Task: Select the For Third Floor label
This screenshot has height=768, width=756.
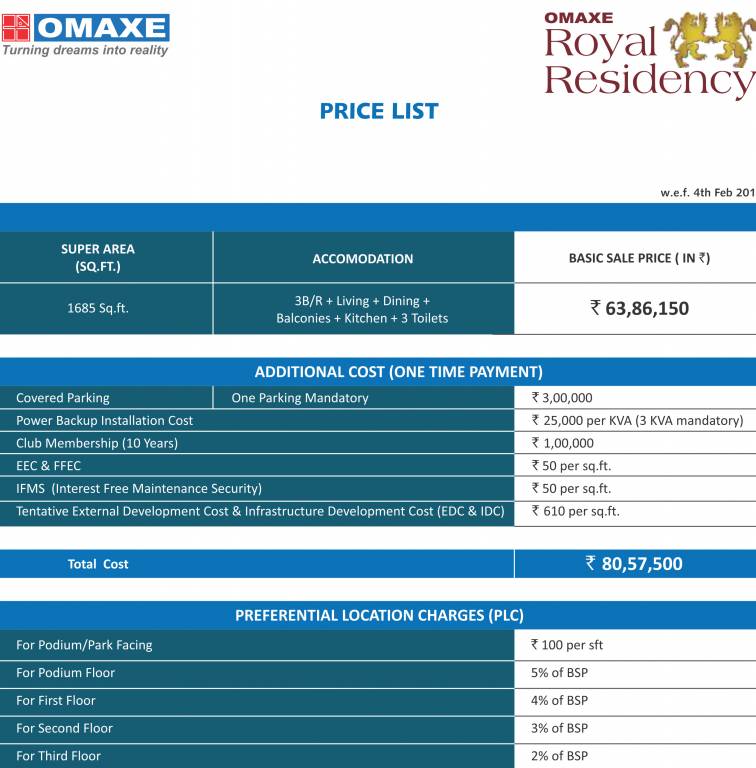Action: (x=58, y=756)
